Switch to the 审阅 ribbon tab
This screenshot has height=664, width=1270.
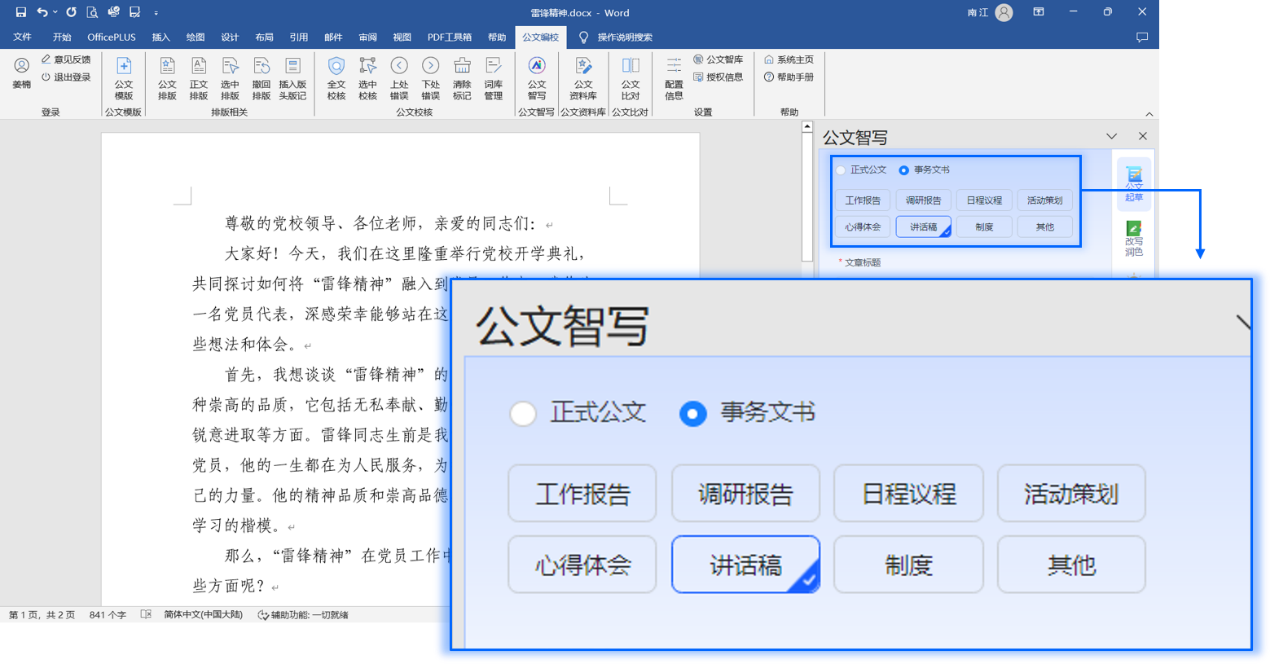click(x=367, y=37)
